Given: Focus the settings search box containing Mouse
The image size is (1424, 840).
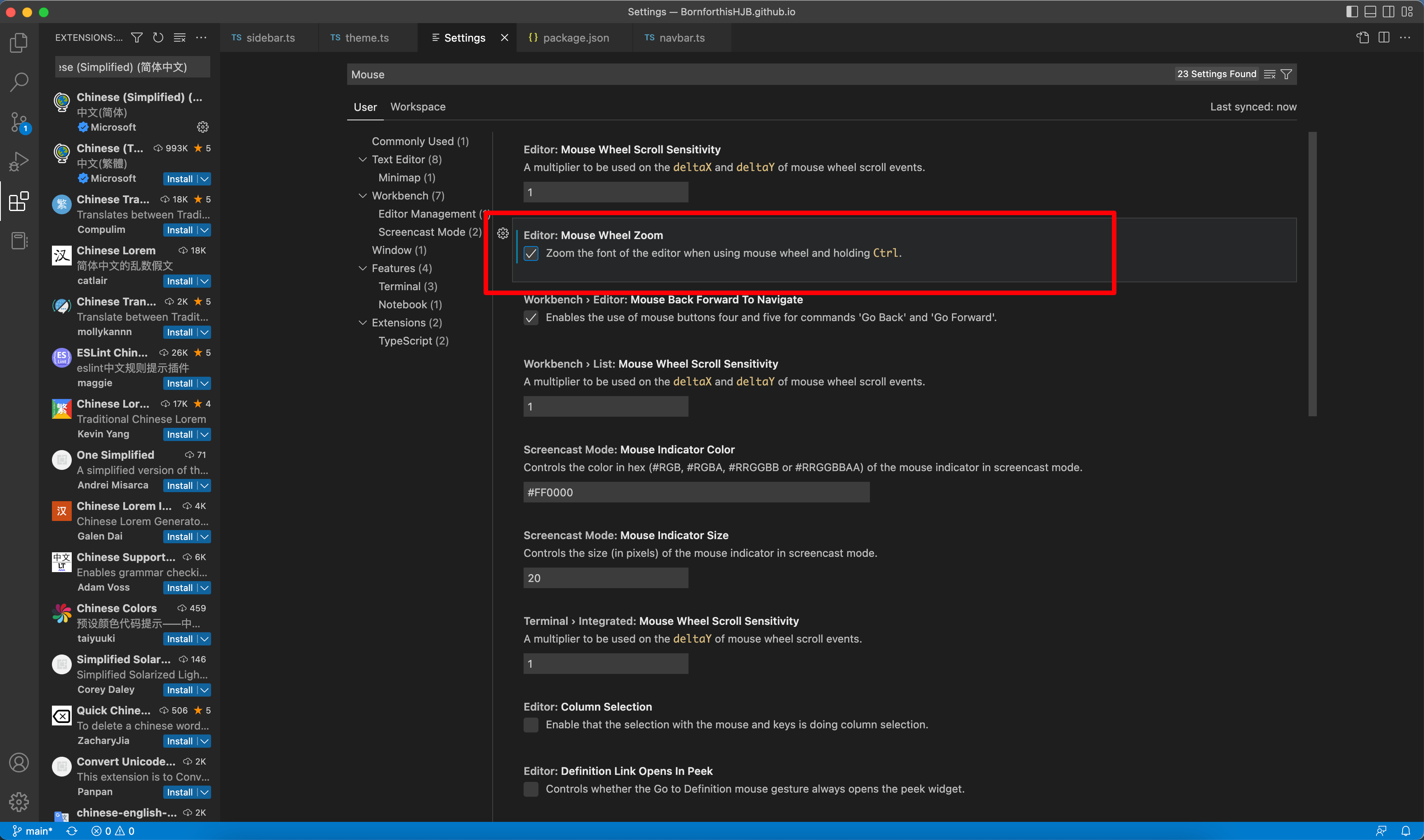Looking at the screenshot, I should (x=759, y=74).
